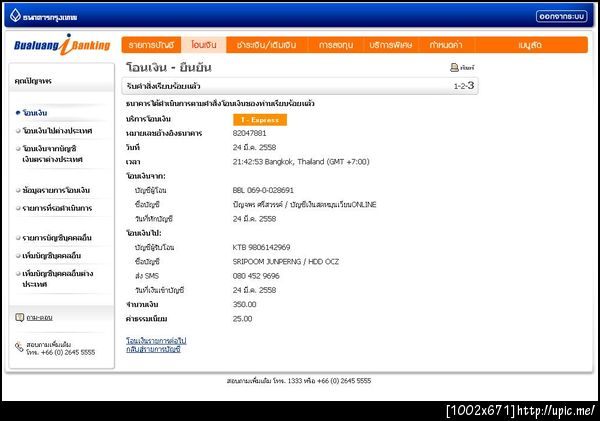Click the T - Express service badge

[260, 120]
